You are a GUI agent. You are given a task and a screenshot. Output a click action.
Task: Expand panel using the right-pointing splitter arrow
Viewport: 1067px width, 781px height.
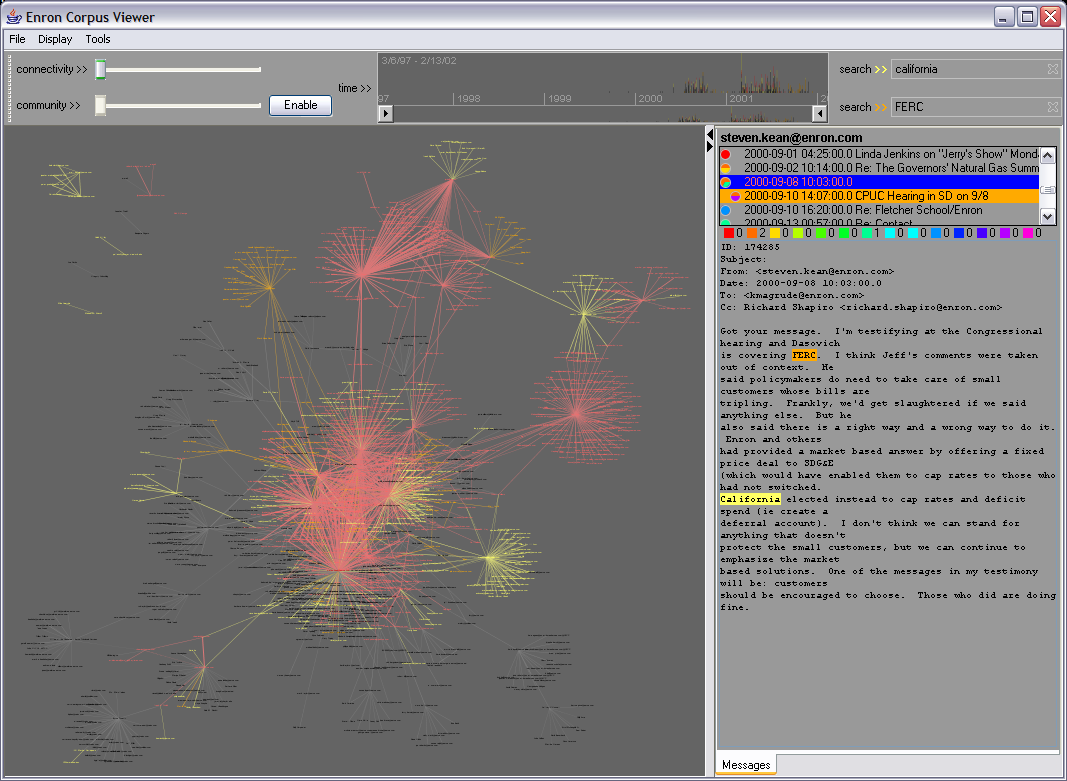click(710, 146)
